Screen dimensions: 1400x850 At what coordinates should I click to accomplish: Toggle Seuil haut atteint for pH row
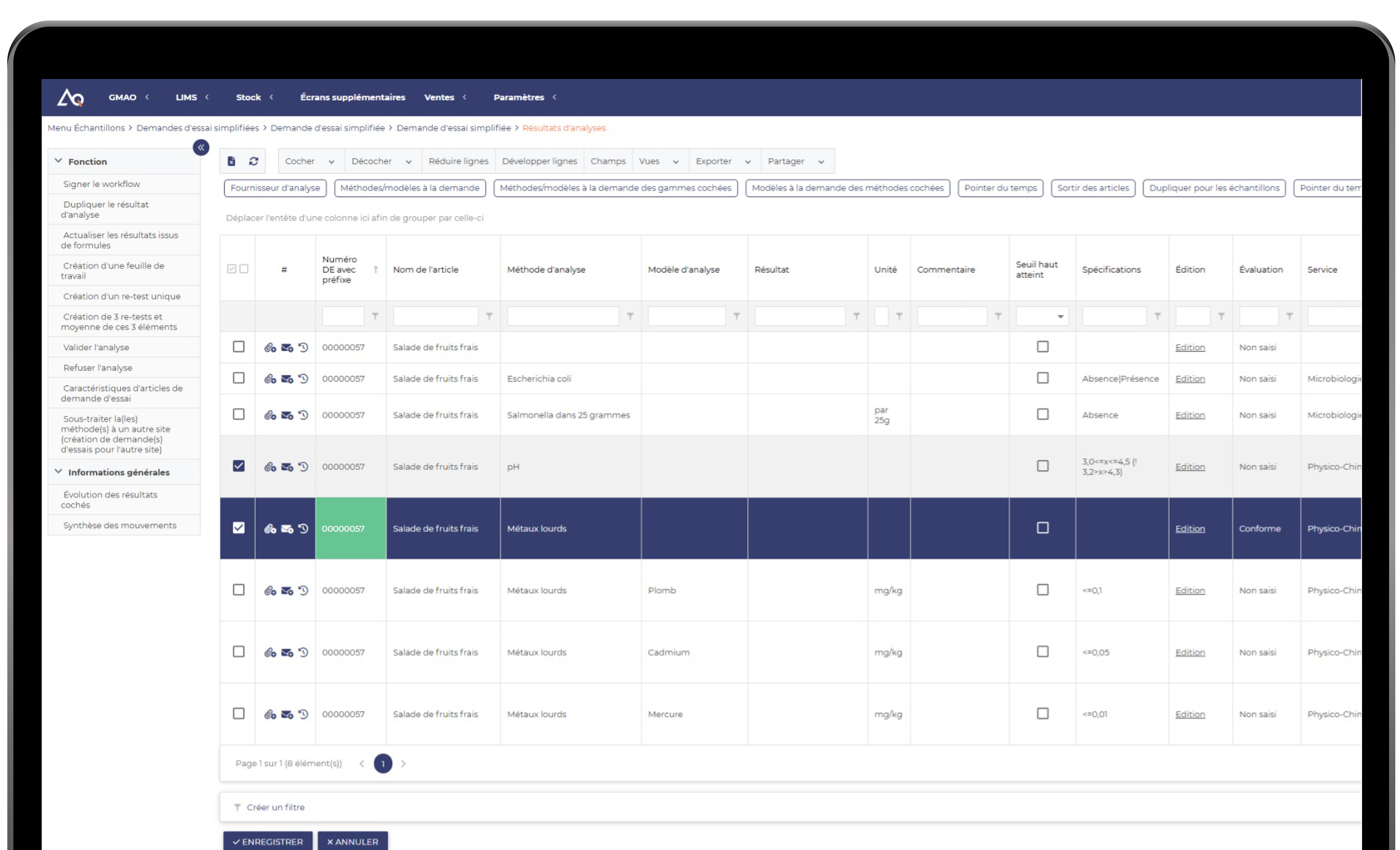click(1043, 467)
